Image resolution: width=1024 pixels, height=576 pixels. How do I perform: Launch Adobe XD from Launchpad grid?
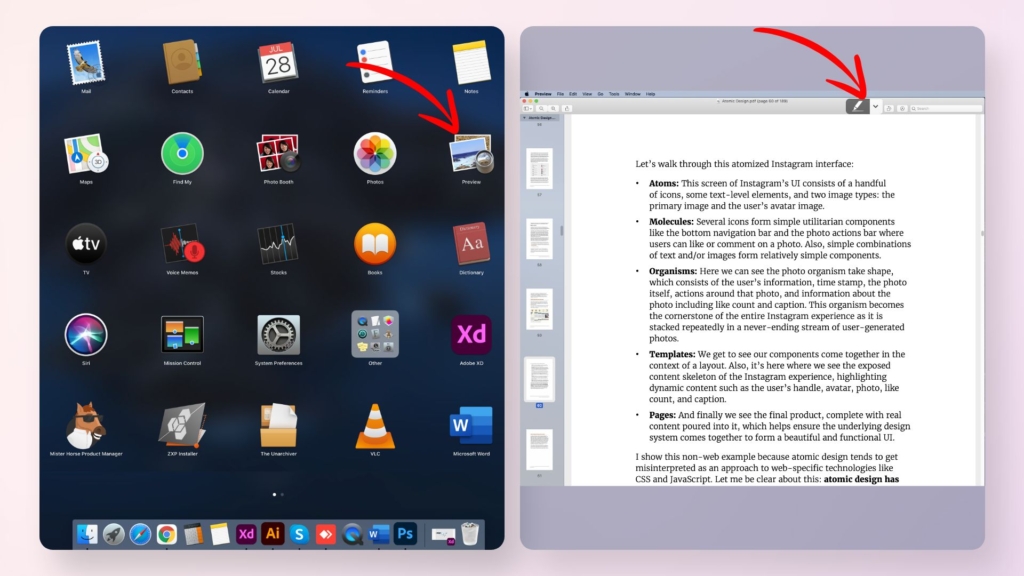click(471, 334)
